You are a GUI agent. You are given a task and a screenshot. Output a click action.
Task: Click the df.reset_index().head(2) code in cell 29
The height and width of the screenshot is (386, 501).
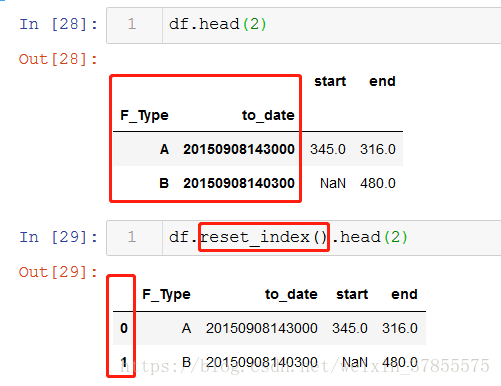(288, 237)
